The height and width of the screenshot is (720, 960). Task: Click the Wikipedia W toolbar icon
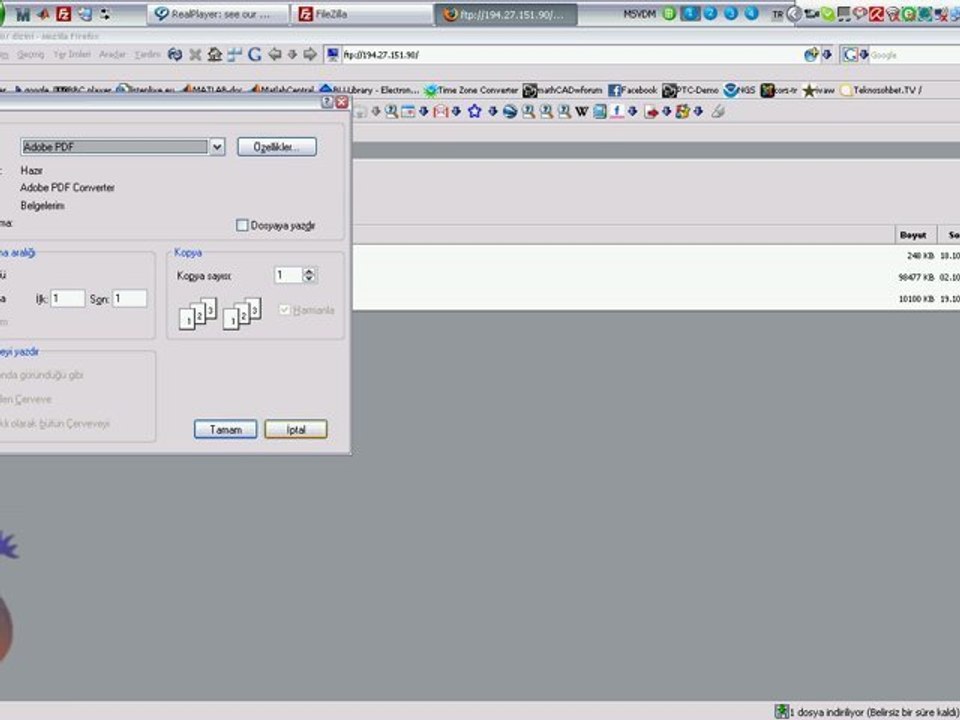[582, 111]
